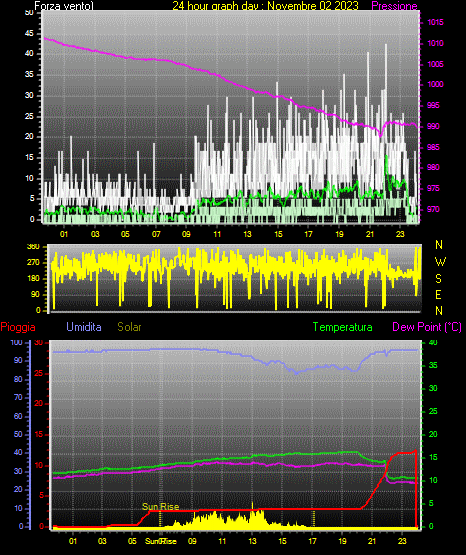Click the '24 hour graph day : Novembre 02 2023' heading
The width and height of the screenshot is (466, 555).
coord(265,6)
